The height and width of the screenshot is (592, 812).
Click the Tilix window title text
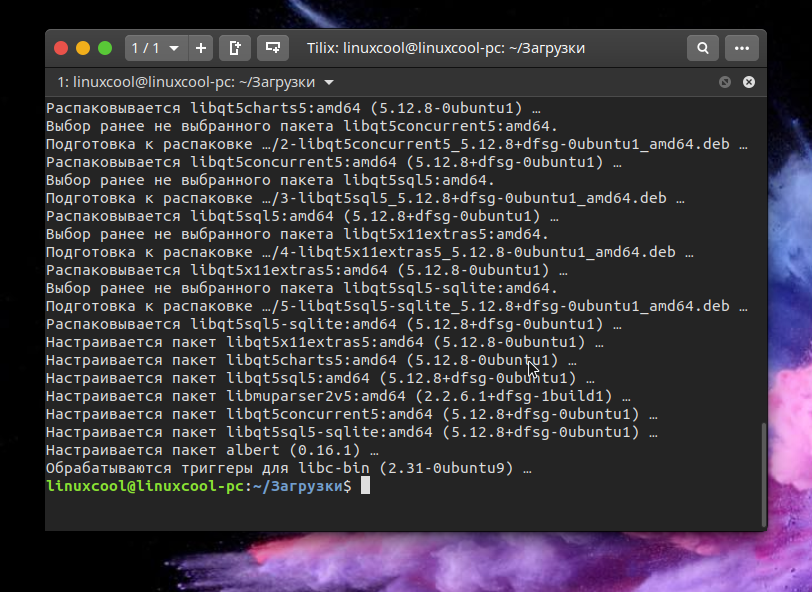click(x=445, y=47)
